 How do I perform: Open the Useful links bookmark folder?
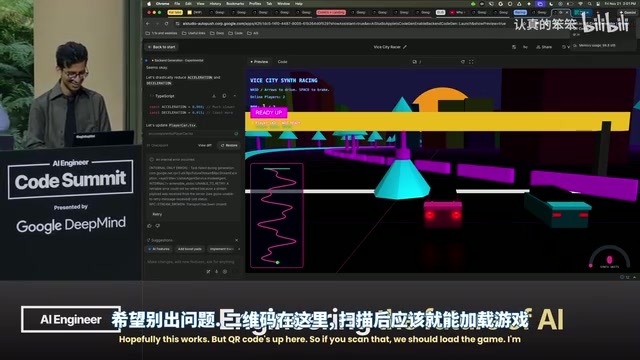point(194,33)
